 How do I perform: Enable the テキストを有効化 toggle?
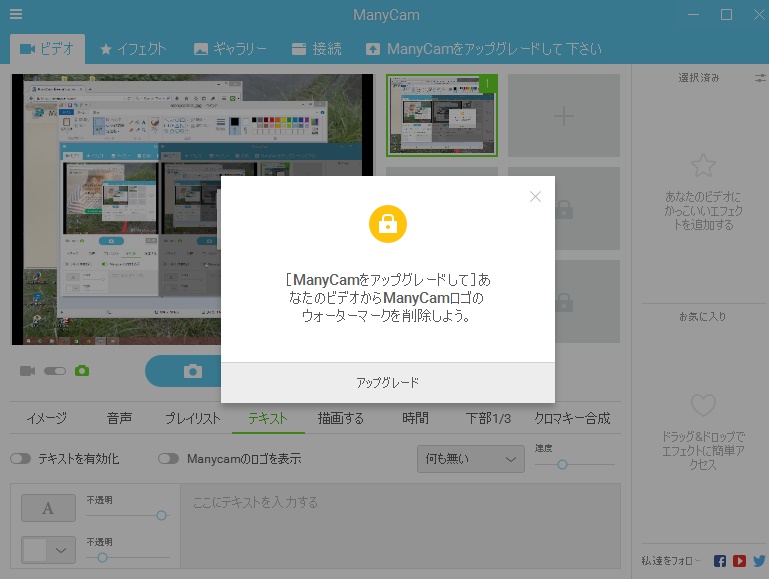click(21, 459)
